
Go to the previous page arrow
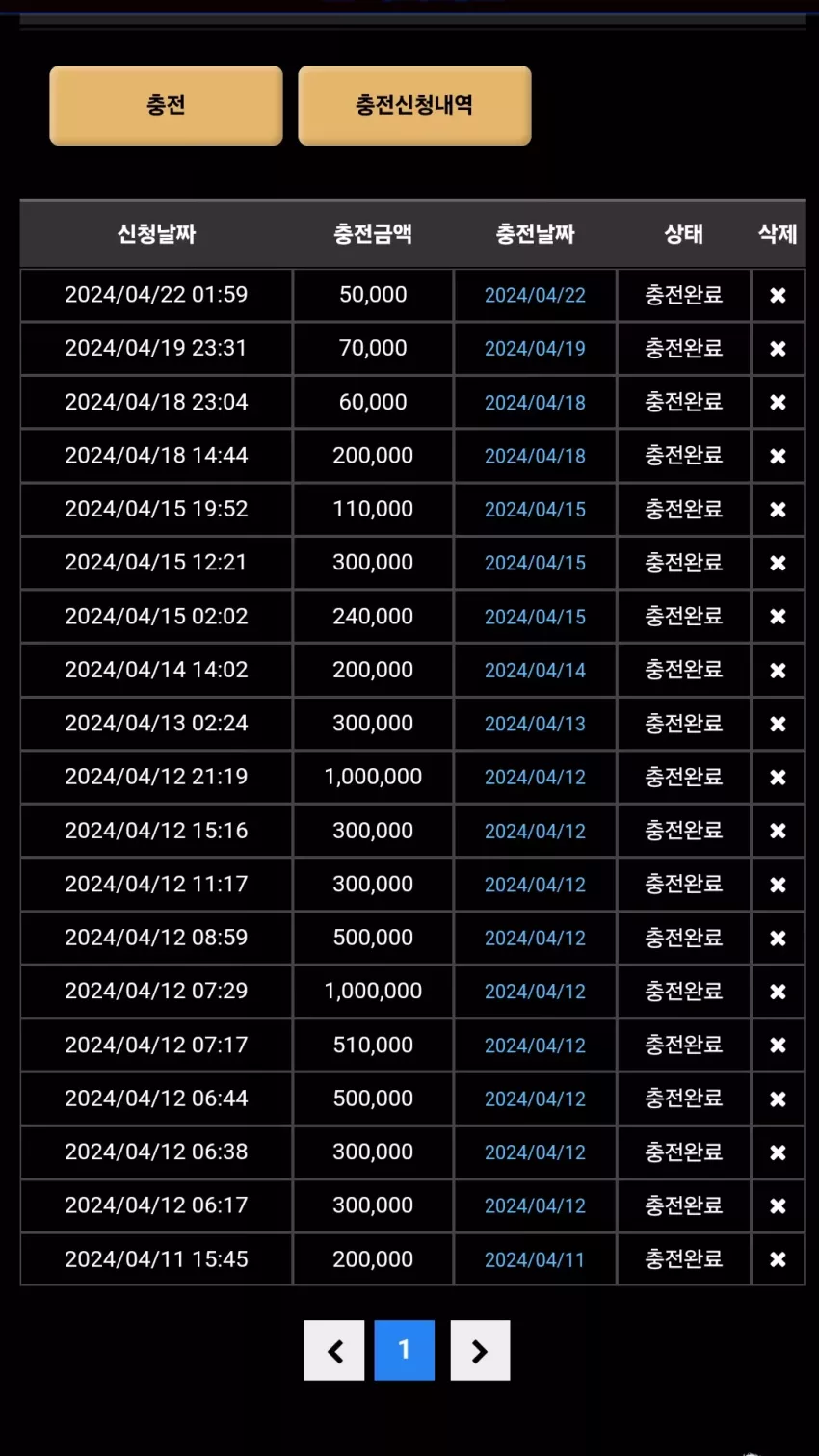point(334,1351)
